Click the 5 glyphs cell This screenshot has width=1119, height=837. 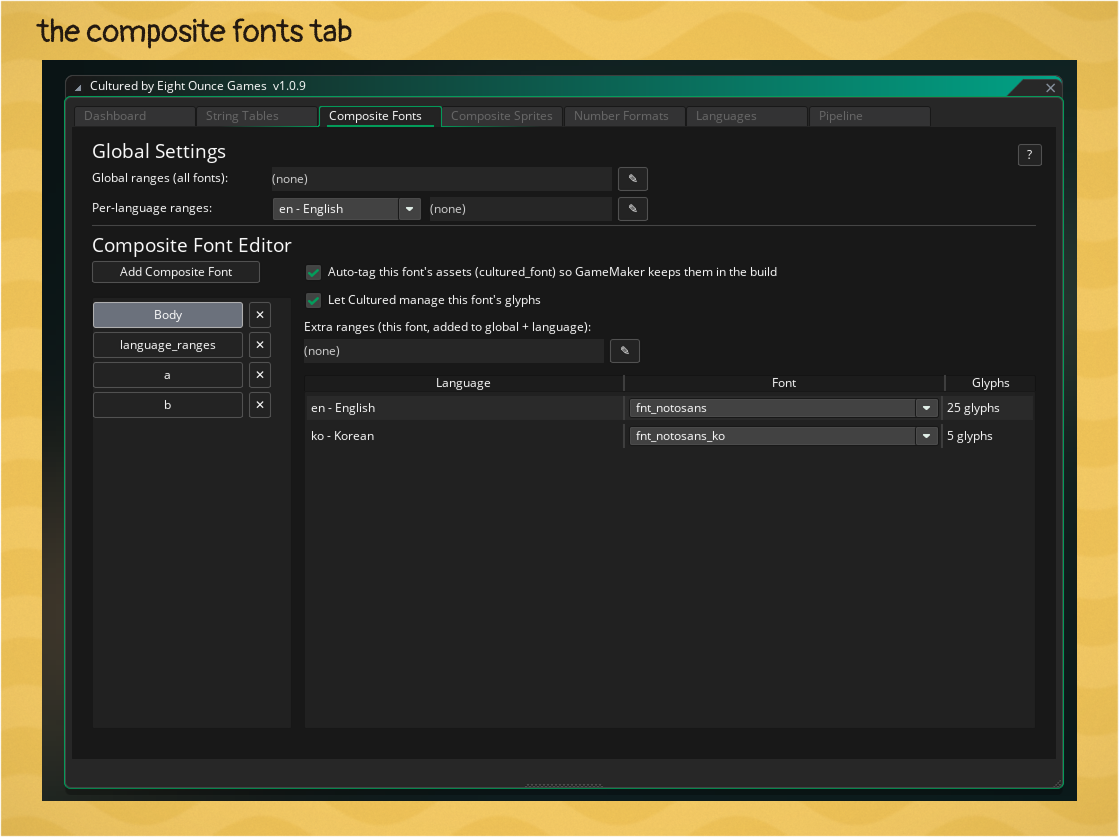(969, 436)
